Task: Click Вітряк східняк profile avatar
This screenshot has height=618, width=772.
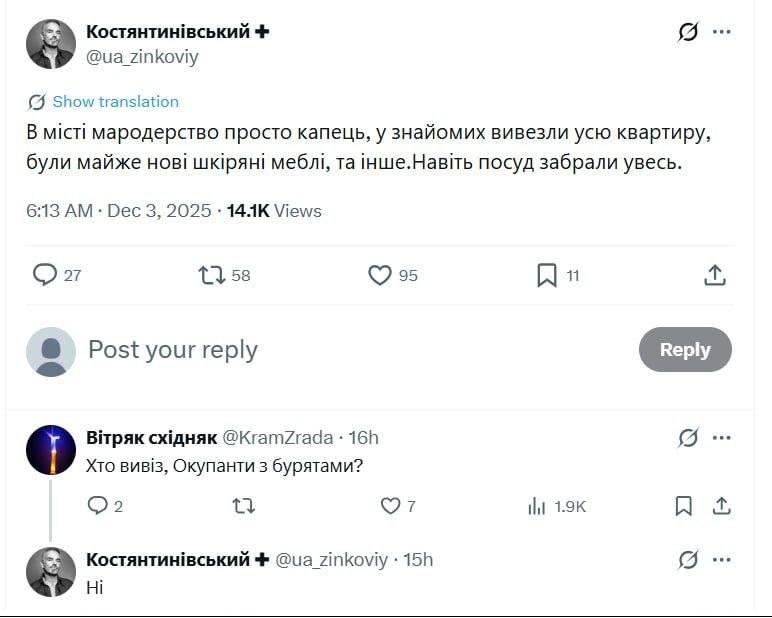Action: click(x=51, y=450)
